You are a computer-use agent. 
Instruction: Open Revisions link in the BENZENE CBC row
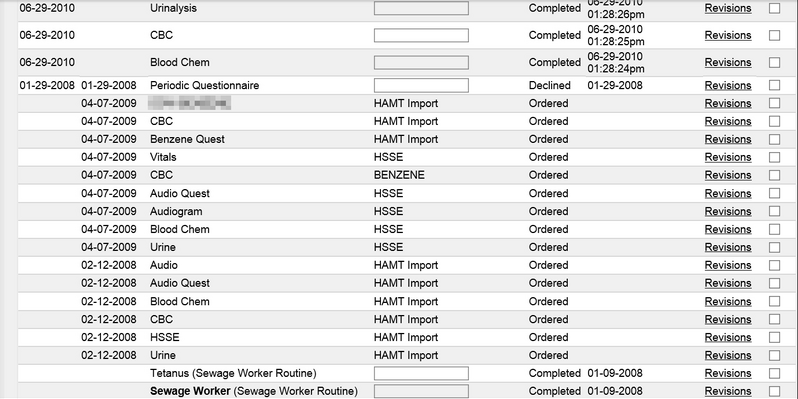(x=728, y=175)
